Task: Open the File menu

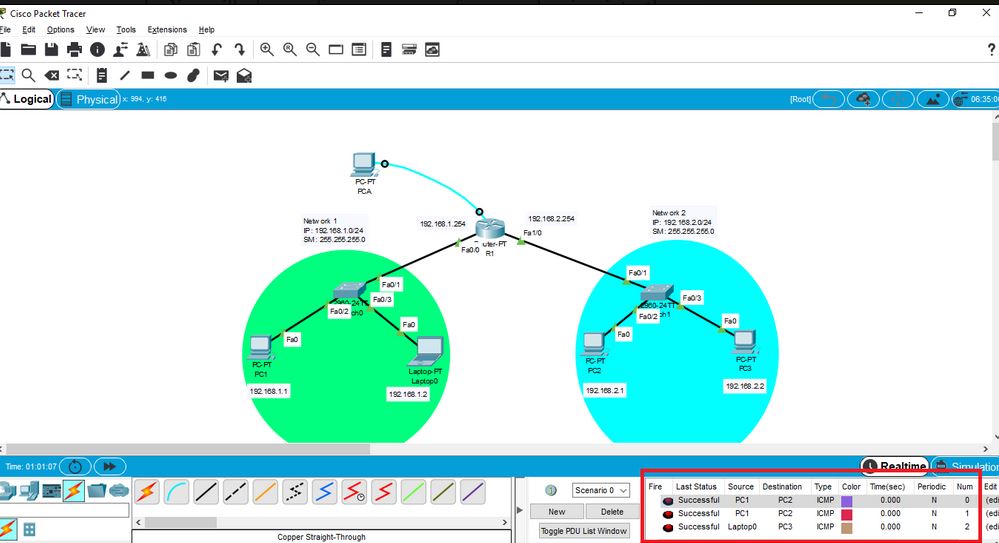Action: tap(6, 29)
